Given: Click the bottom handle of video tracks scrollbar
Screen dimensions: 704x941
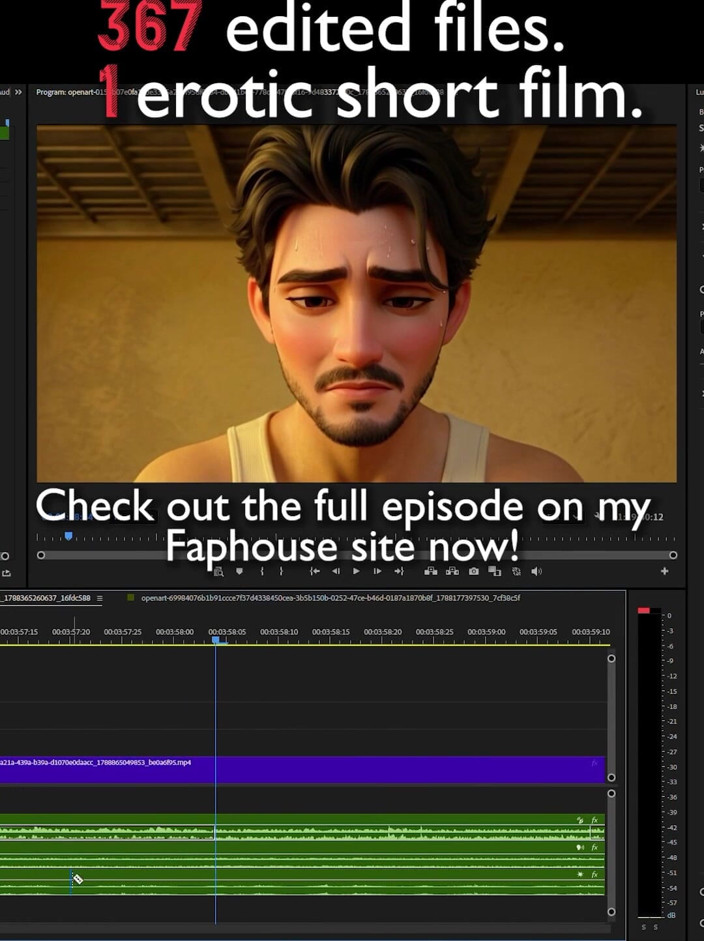Looking at the screenshot, I should pyautogui.click(x=612, y=777).
